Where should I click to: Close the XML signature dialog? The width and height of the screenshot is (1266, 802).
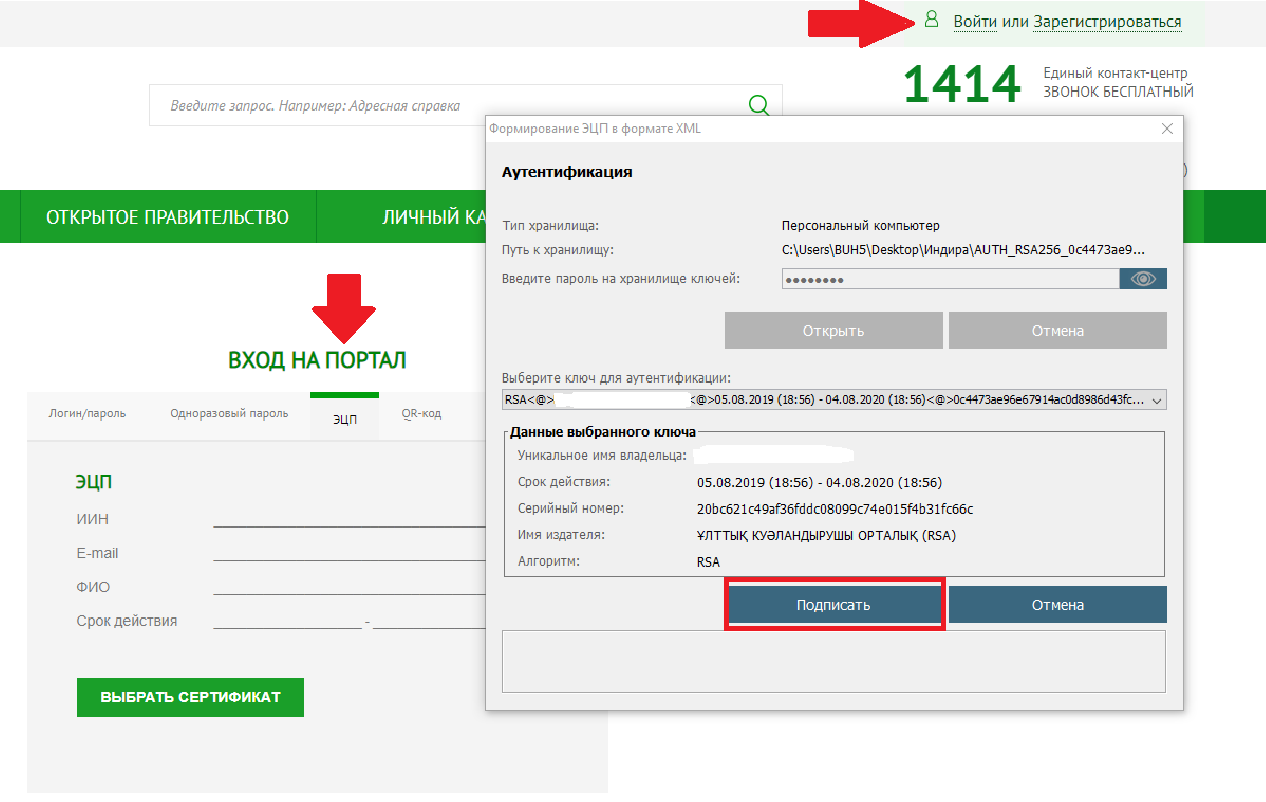point(1167,129)
